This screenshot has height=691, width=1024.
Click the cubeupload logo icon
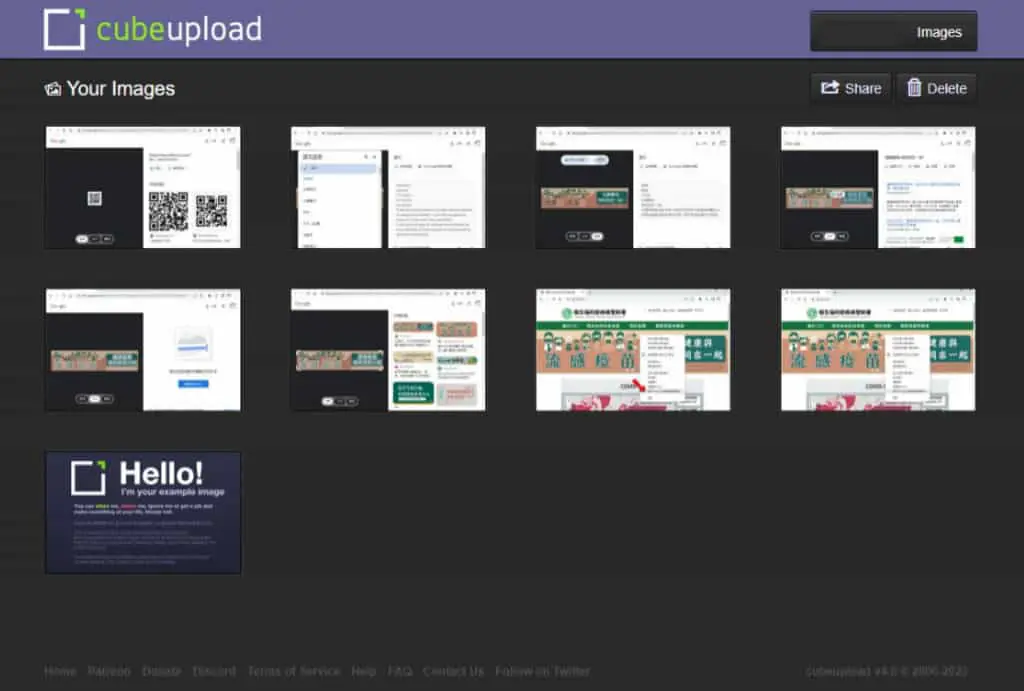(x=64, y=29)
